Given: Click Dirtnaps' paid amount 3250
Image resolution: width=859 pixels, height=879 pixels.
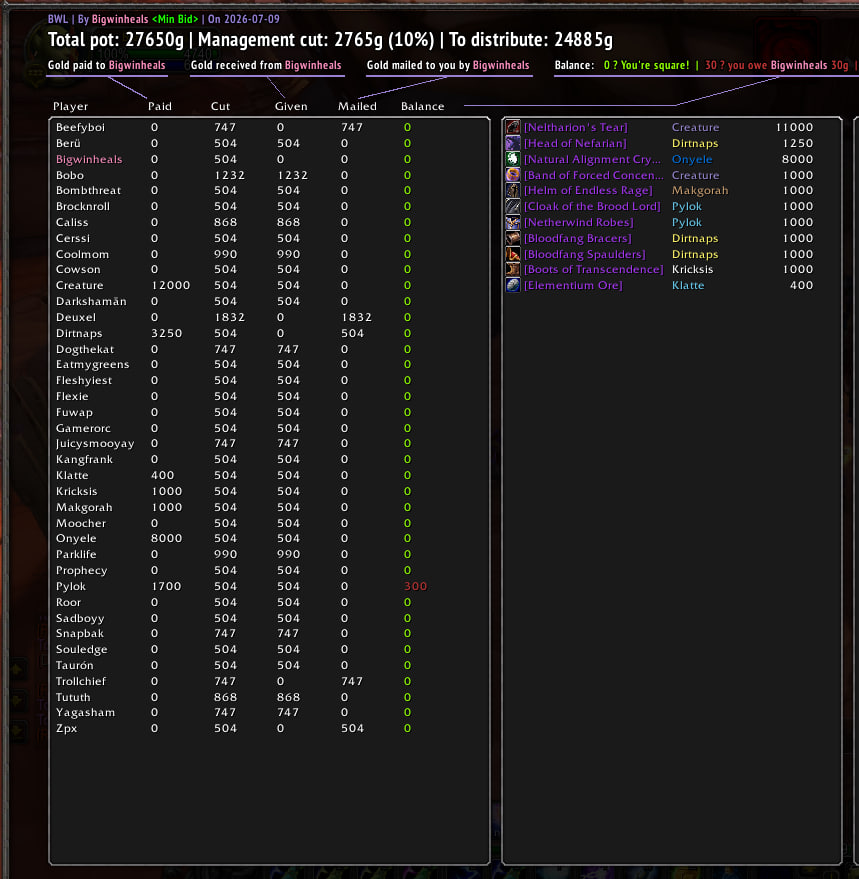Looking at the screenshot, I should point(167,333).
